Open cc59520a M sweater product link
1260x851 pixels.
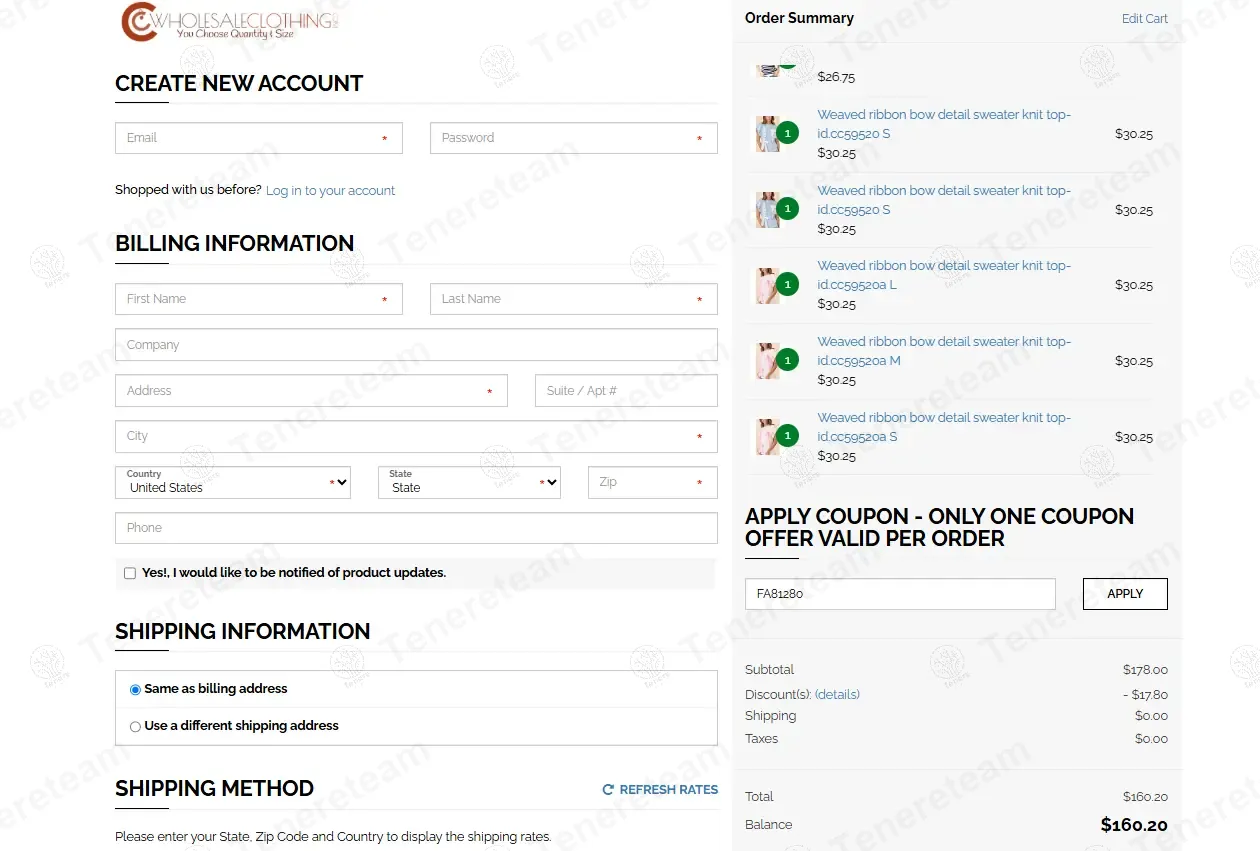point(944,351)
